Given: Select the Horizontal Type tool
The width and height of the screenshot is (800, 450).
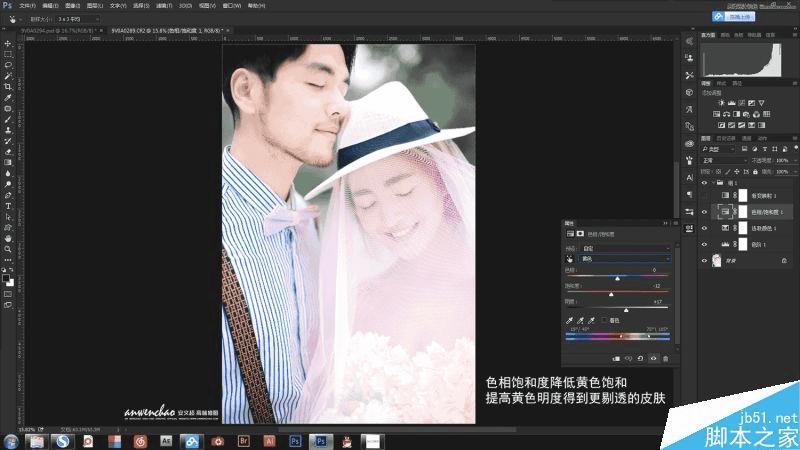Looking at the screenshot, I should pos(8,206).
